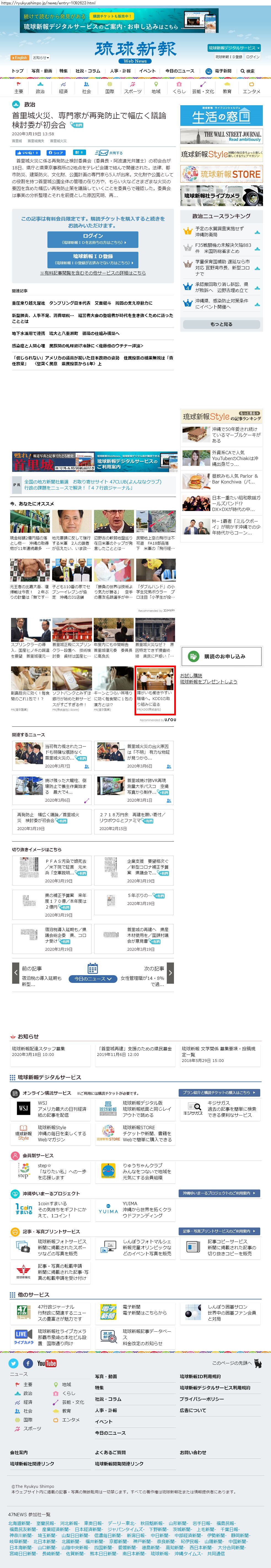Go to the previous article with left arrow
Screen dimensions: 271x1568
[16, 973]
